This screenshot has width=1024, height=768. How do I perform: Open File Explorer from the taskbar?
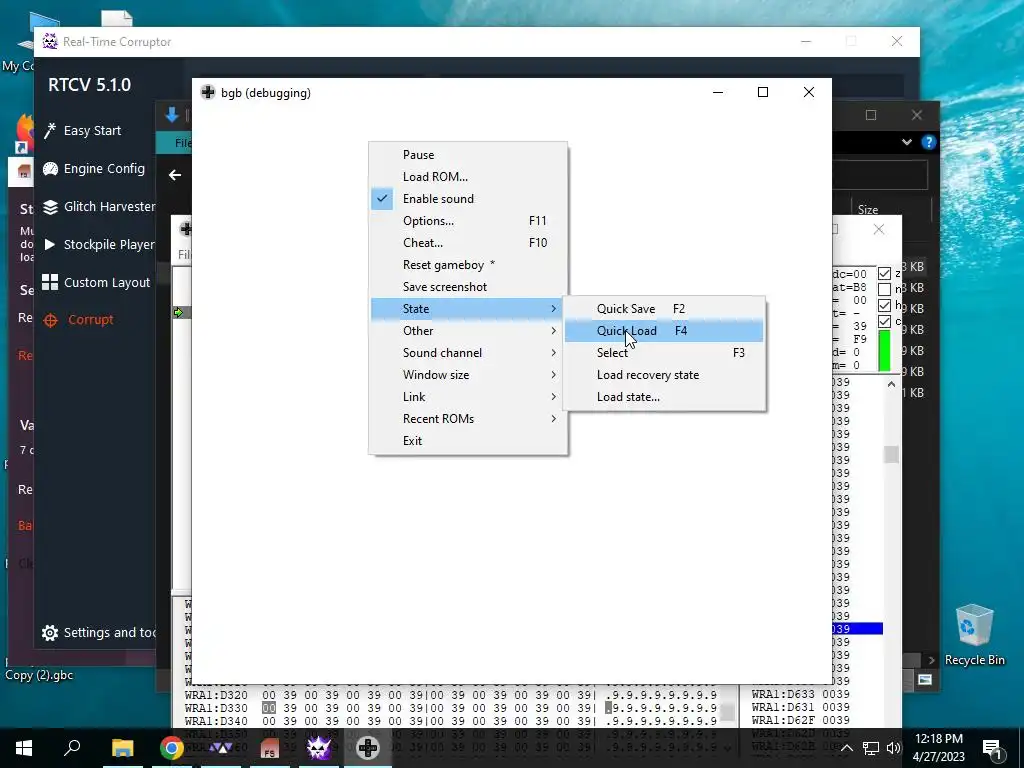[122, 748]
